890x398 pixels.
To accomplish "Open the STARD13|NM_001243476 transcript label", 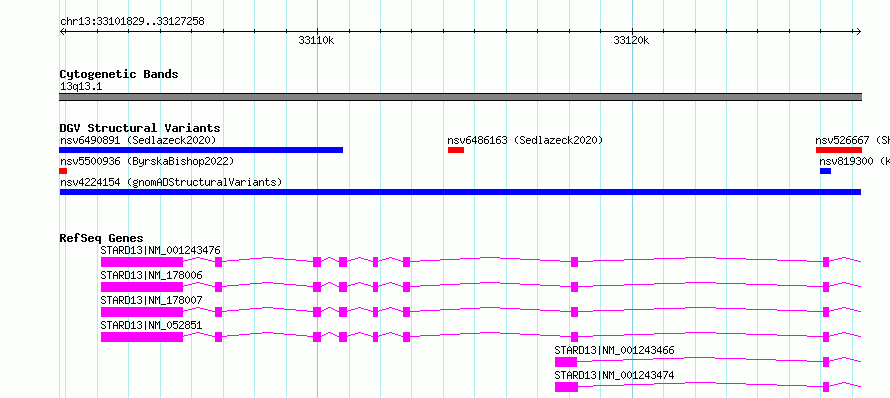I will click(x=161, y=250).
